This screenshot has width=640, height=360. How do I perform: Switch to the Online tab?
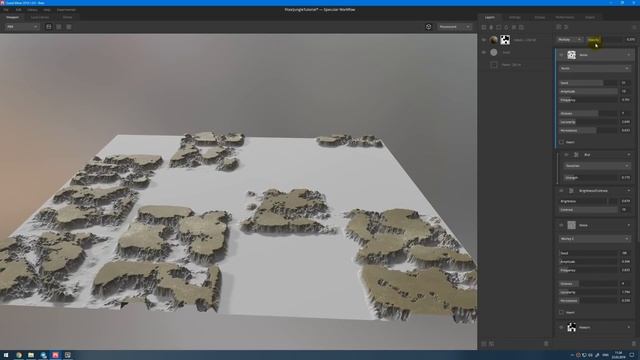[x=67, y=17]
